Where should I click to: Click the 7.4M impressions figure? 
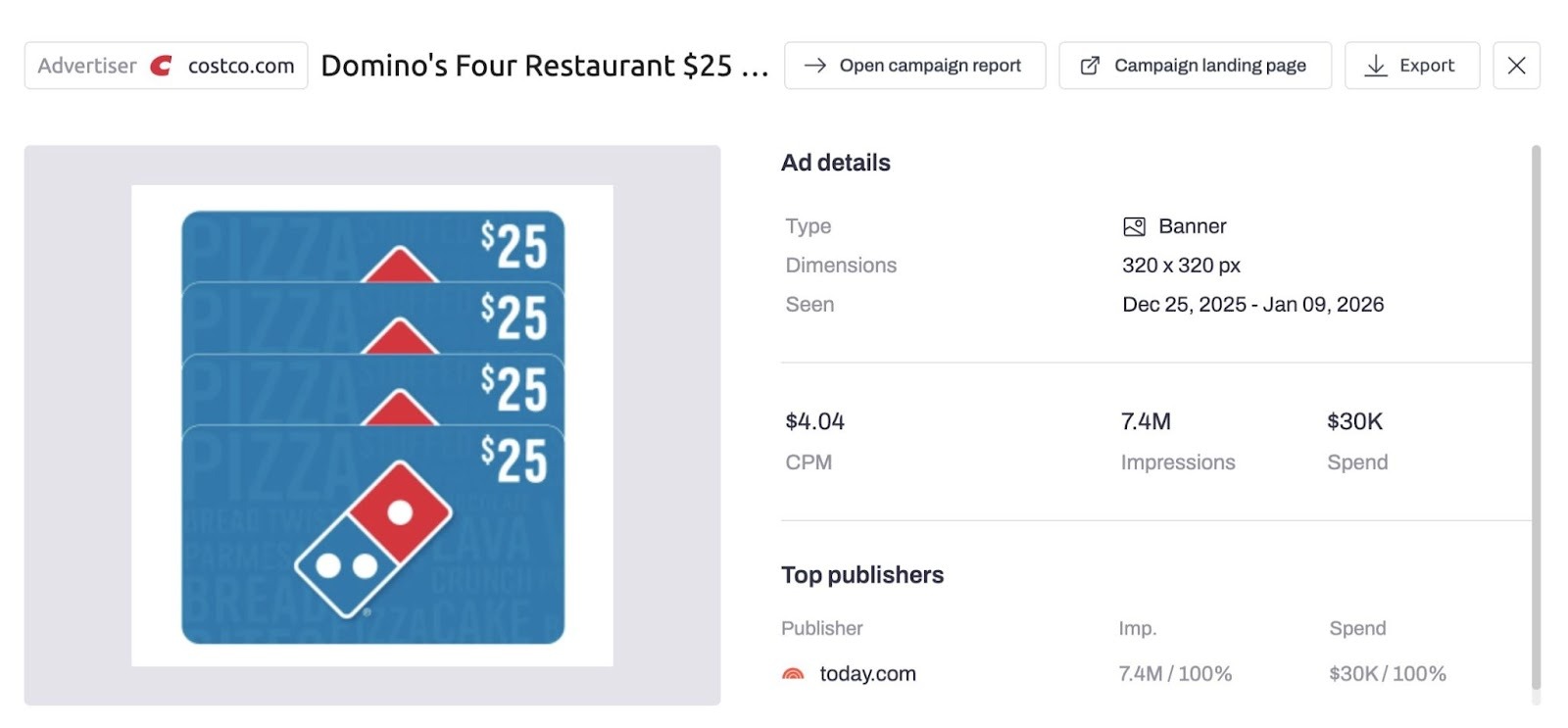1146,421
